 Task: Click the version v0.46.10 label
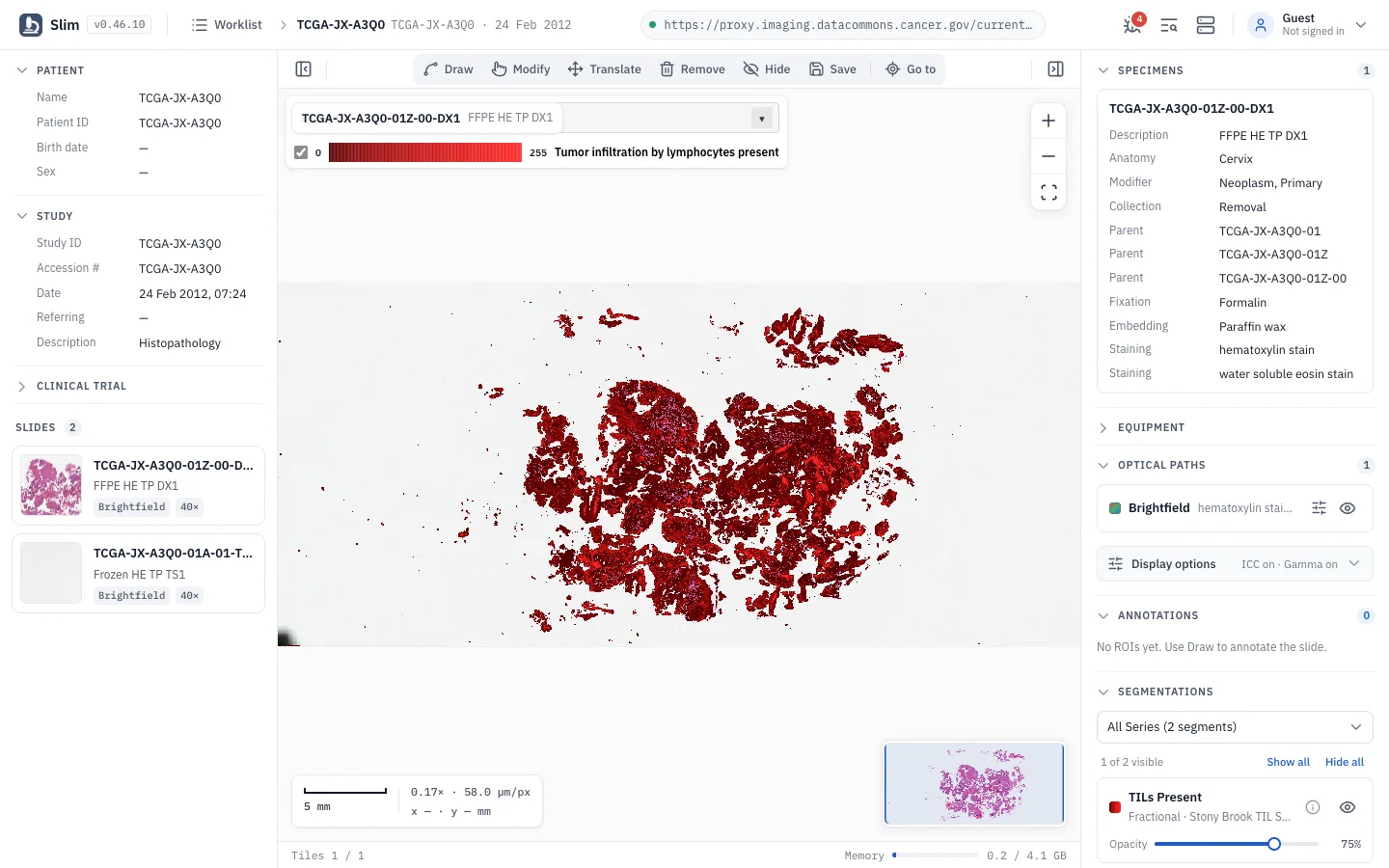(x=120, y=25)
